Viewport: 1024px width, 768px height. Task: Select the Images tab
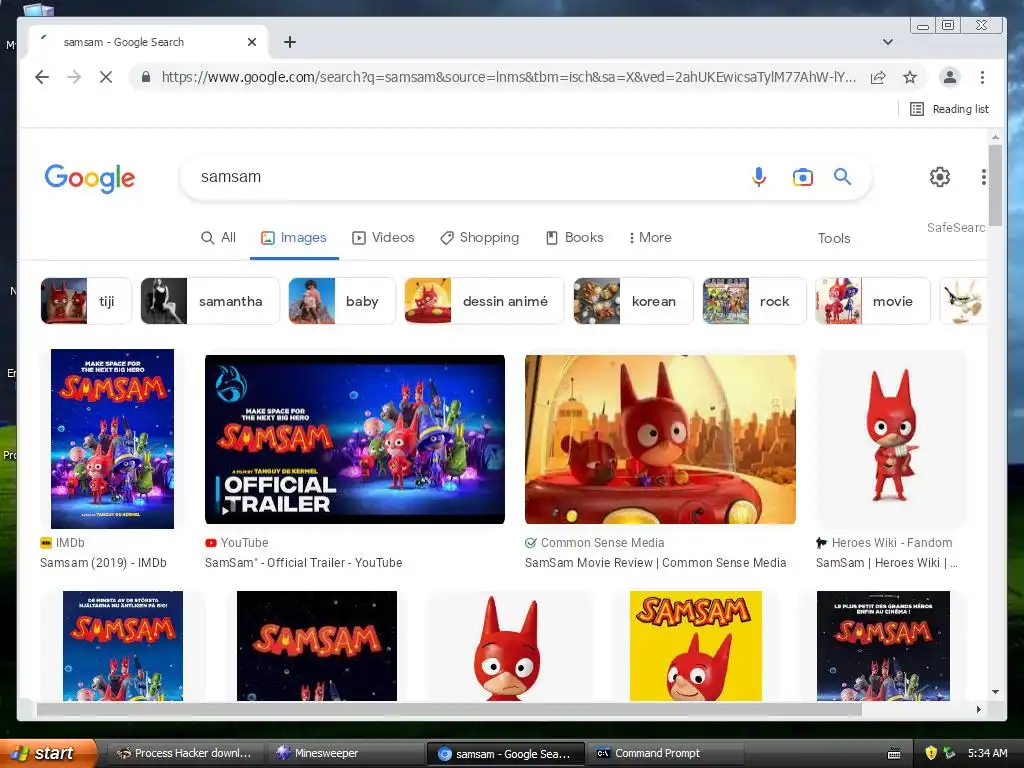coord(294,238)
